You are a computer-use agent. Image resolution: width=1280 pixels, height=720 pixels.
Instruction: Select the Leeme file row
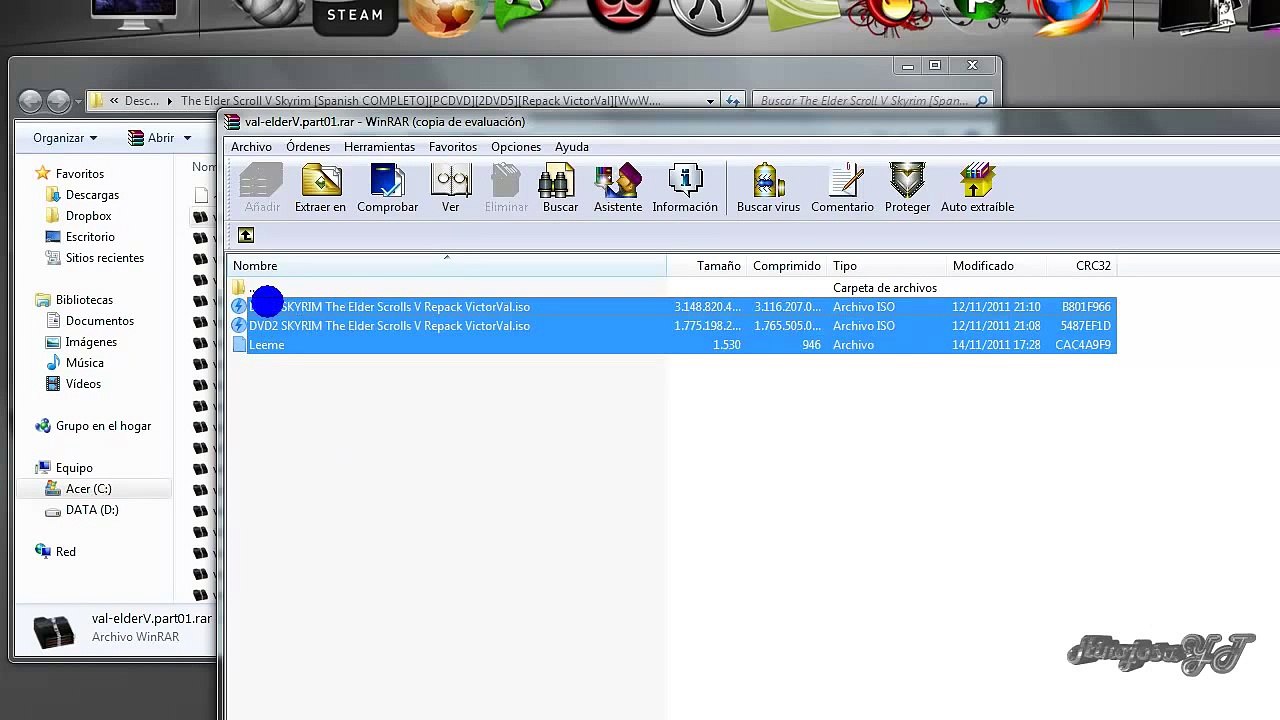click(x=673, y=345)
